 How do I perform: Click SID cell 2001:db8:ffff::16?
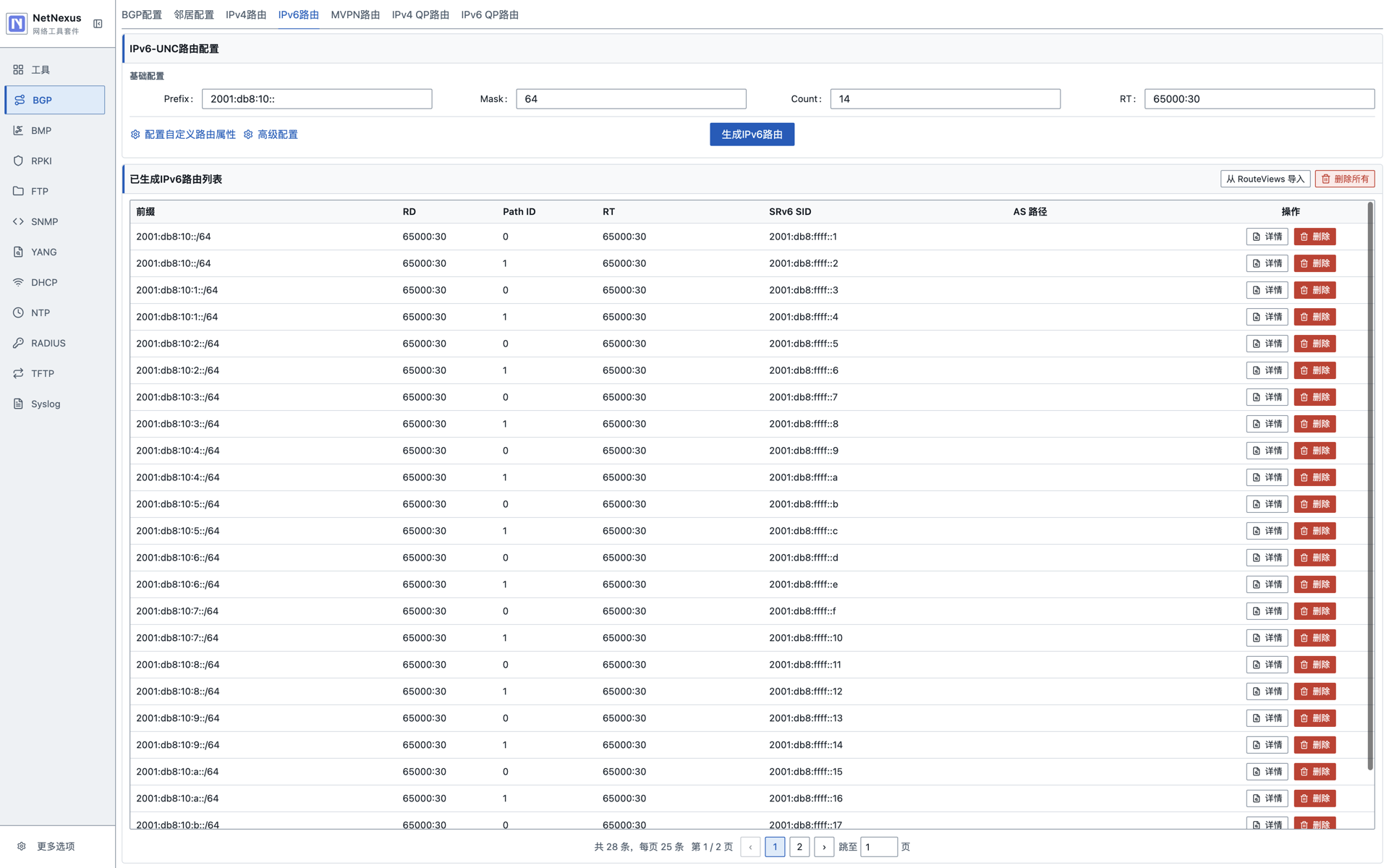806,799
